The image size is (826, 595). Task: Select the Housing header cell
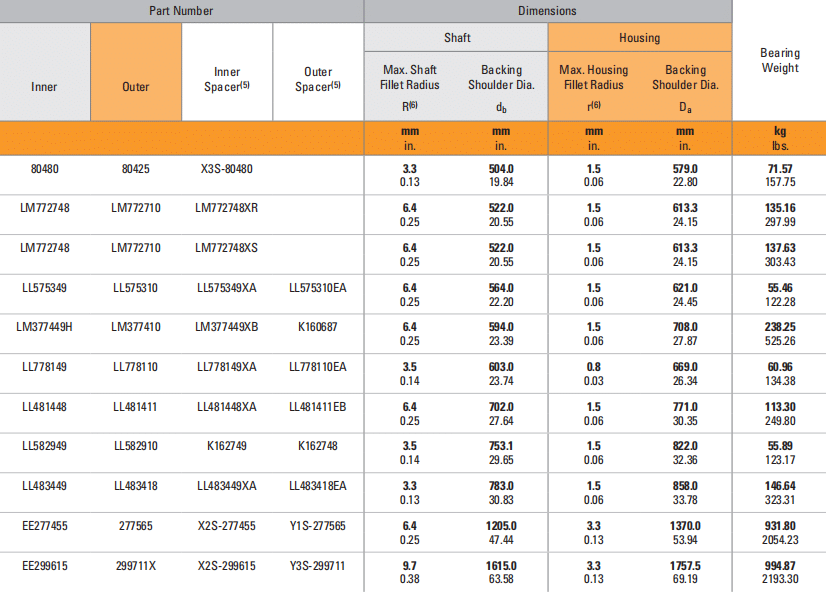tap(639, 38)
